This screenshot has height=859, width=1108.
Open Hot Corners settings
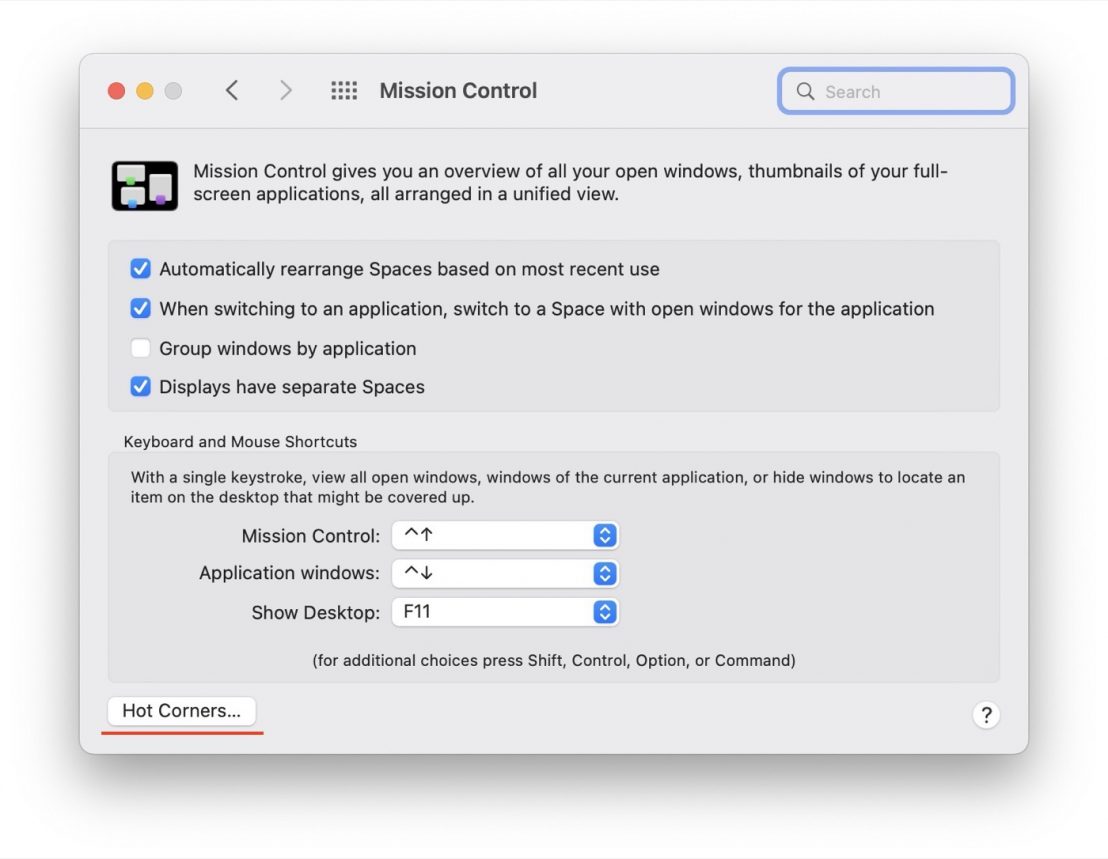click(x=181, y=711)
